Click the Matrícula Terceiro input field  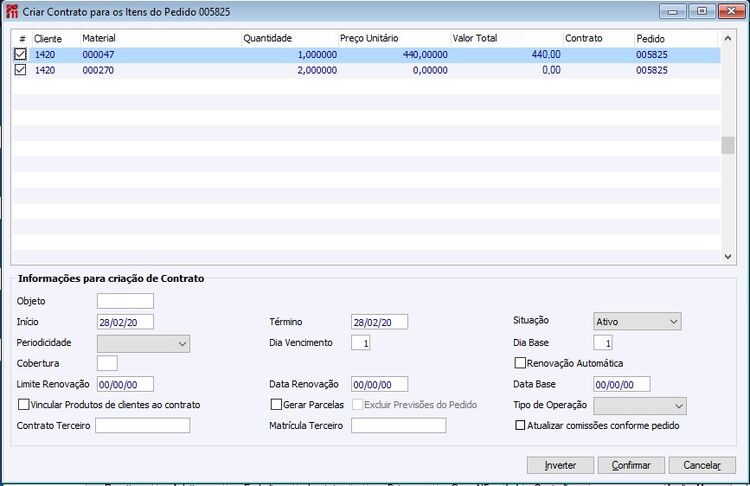coord(398,425)
